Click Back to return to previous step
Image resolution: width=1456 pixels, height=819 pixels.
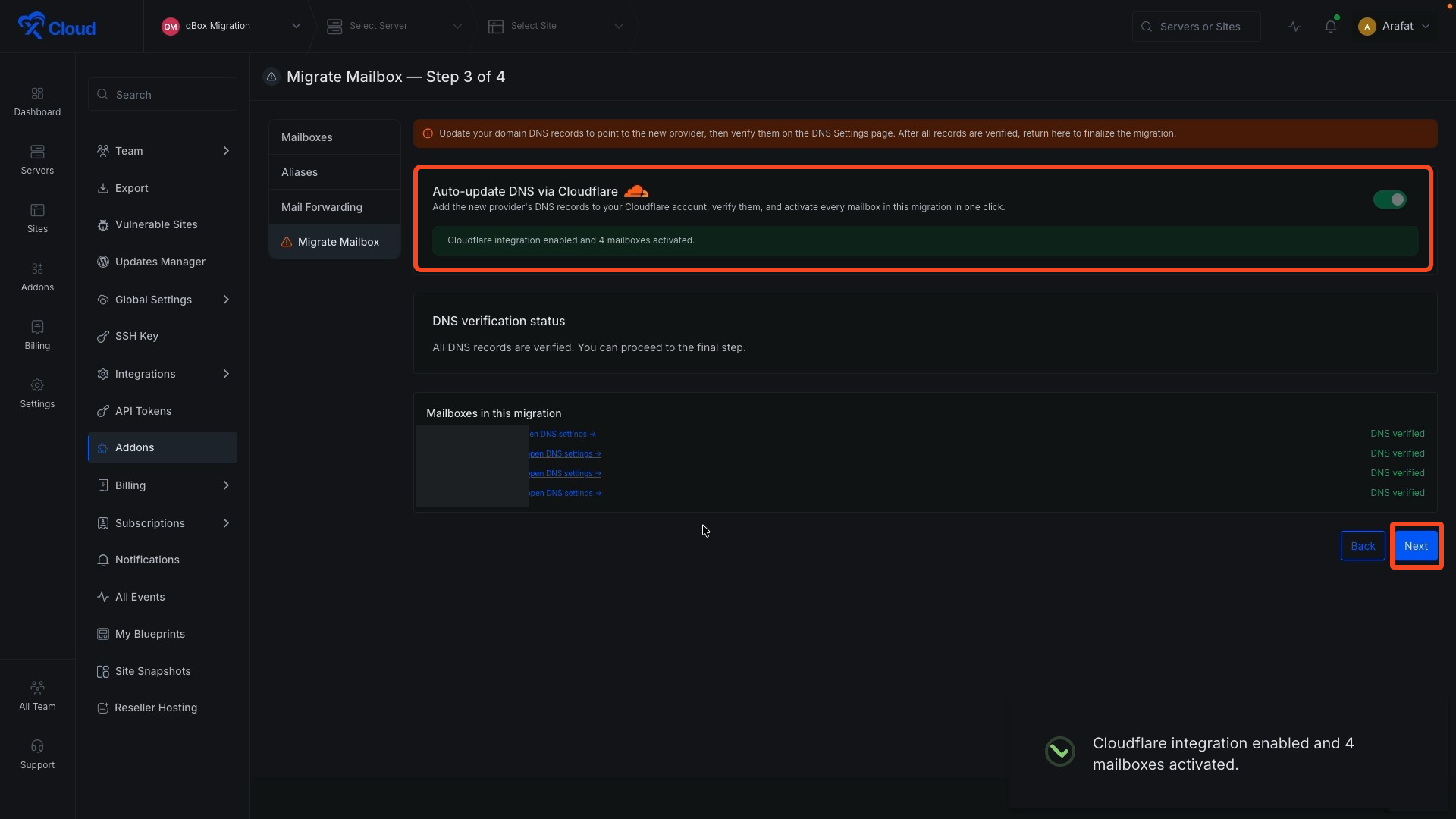click(x=1363, y=546)
